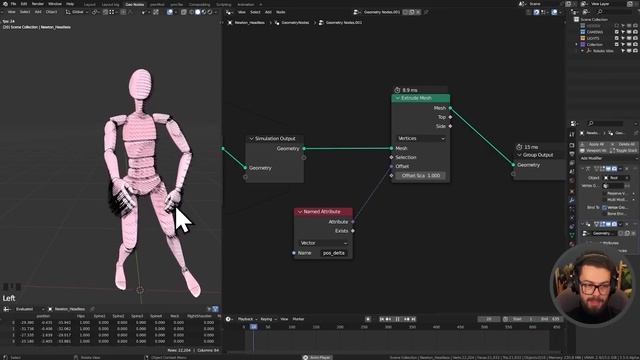Open the Vertices mode dropdown in Extrude Mesh
The height and width of the screenshot is (360, 640).
[421, 138]
